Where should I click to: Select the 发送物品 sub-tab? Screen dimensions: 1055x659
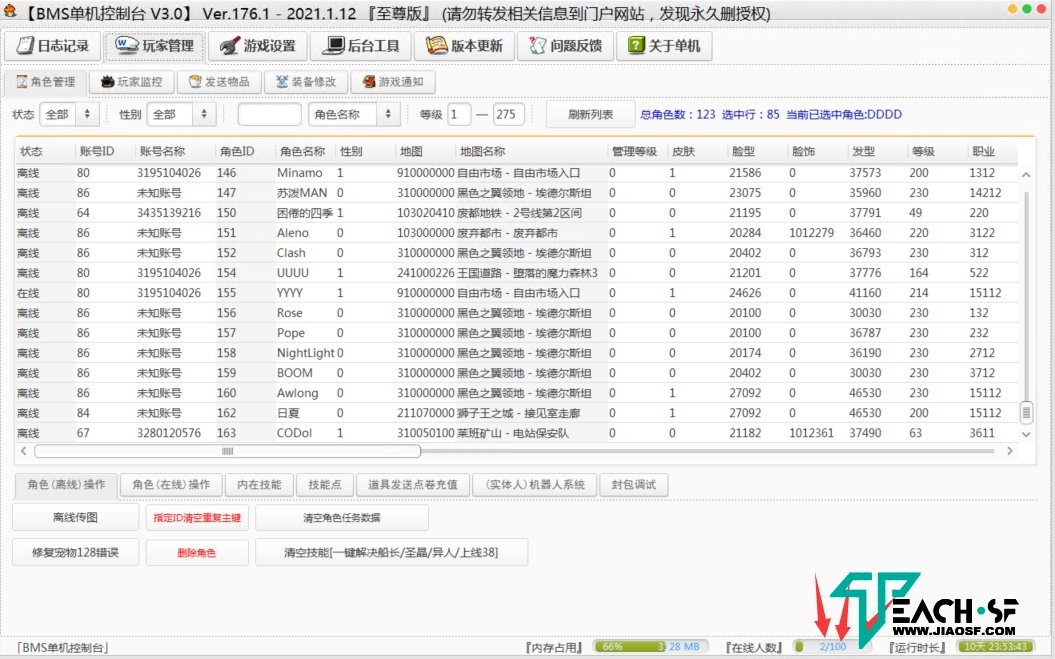tap(219, 82)
